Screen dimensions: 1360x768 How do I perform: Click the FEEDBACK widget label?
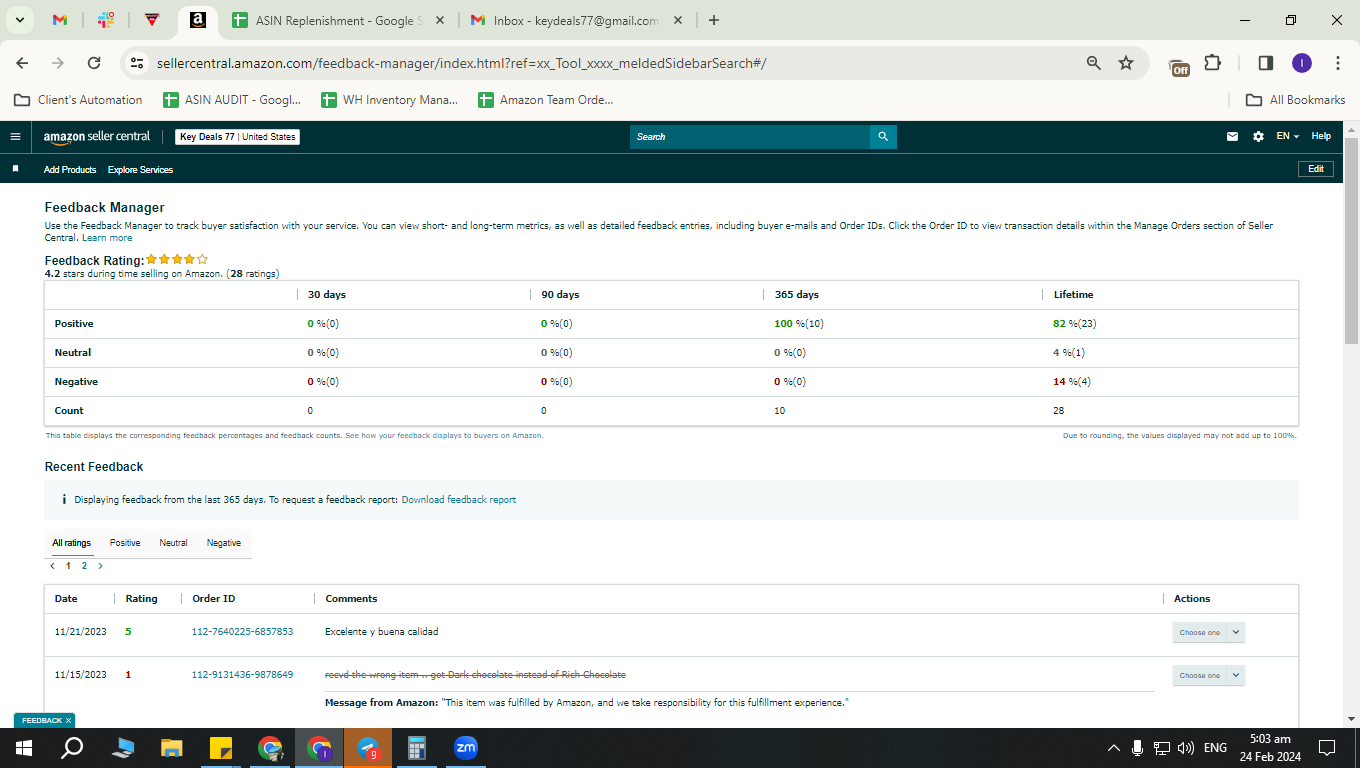point(41,720)
